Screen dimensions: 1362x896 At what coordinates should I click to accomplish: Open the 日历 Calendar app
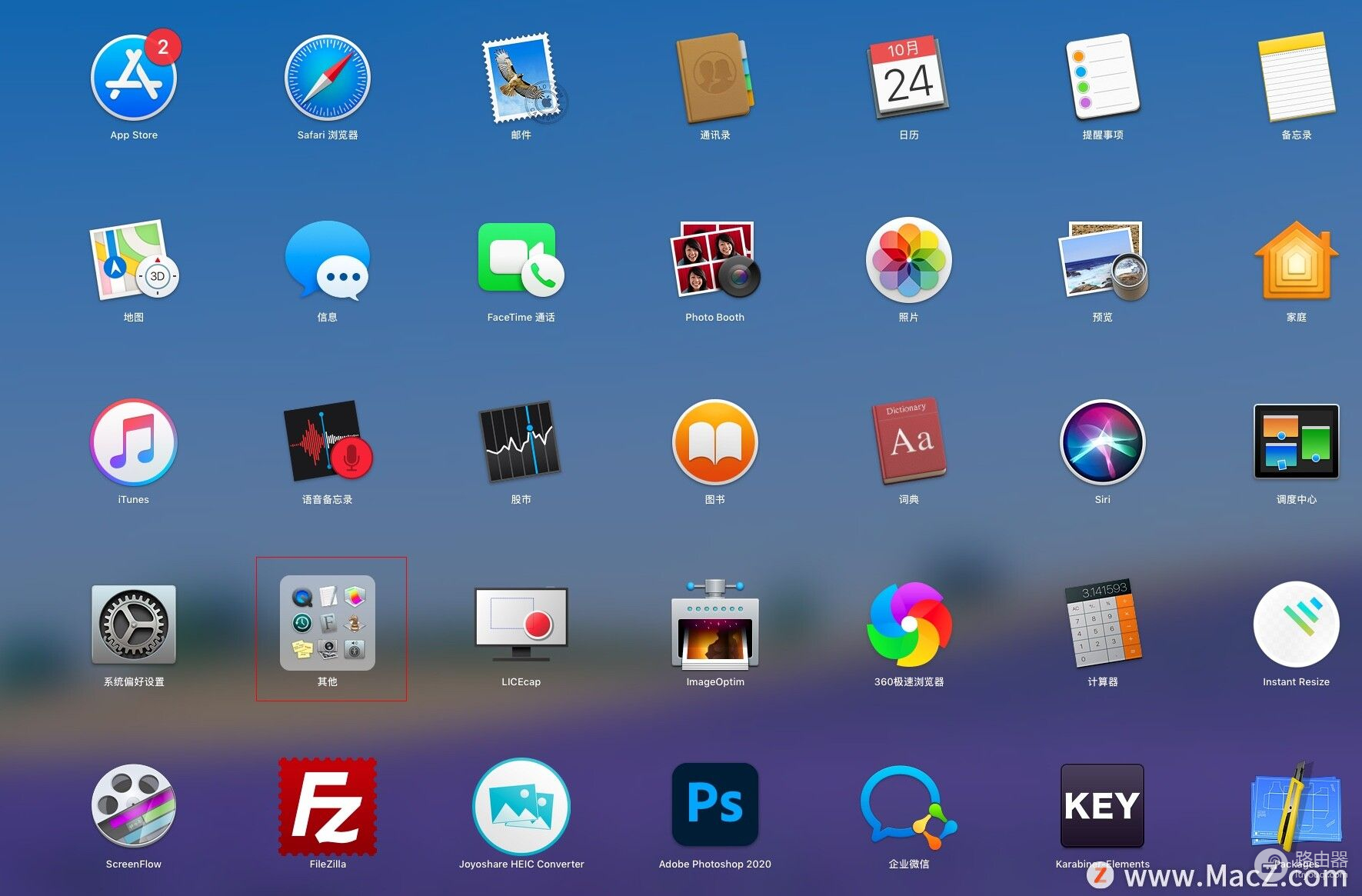pos(909,78)
